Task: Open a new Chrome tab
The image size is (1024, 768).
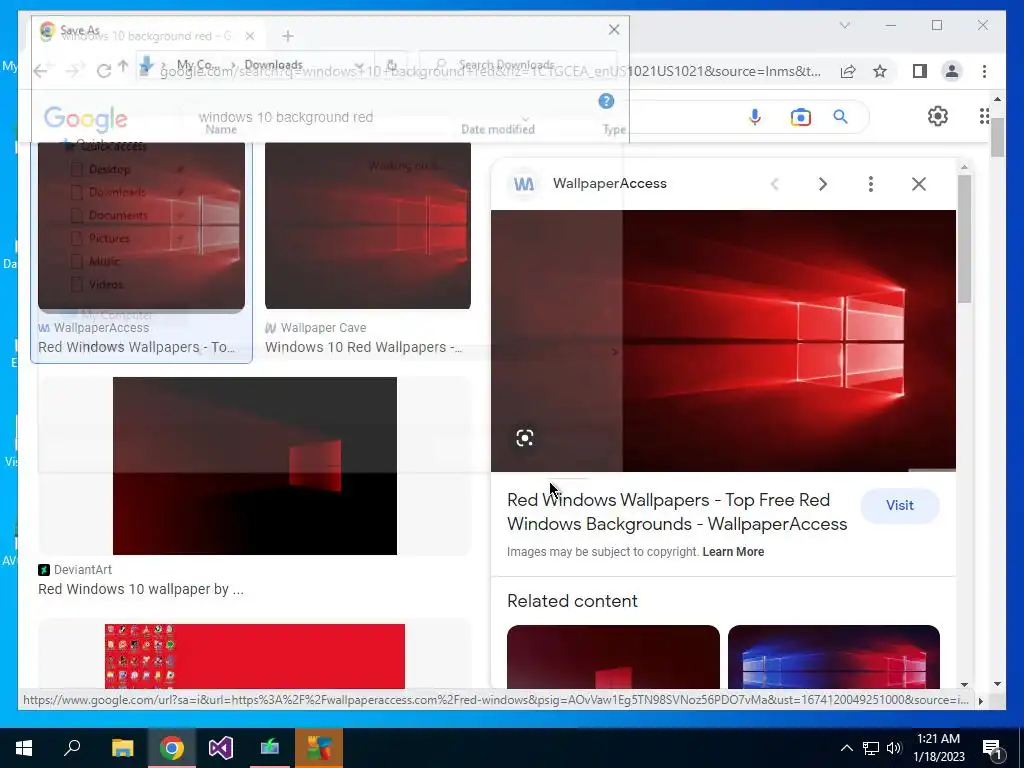Action: pyautogui.click(x=288, y=36)
